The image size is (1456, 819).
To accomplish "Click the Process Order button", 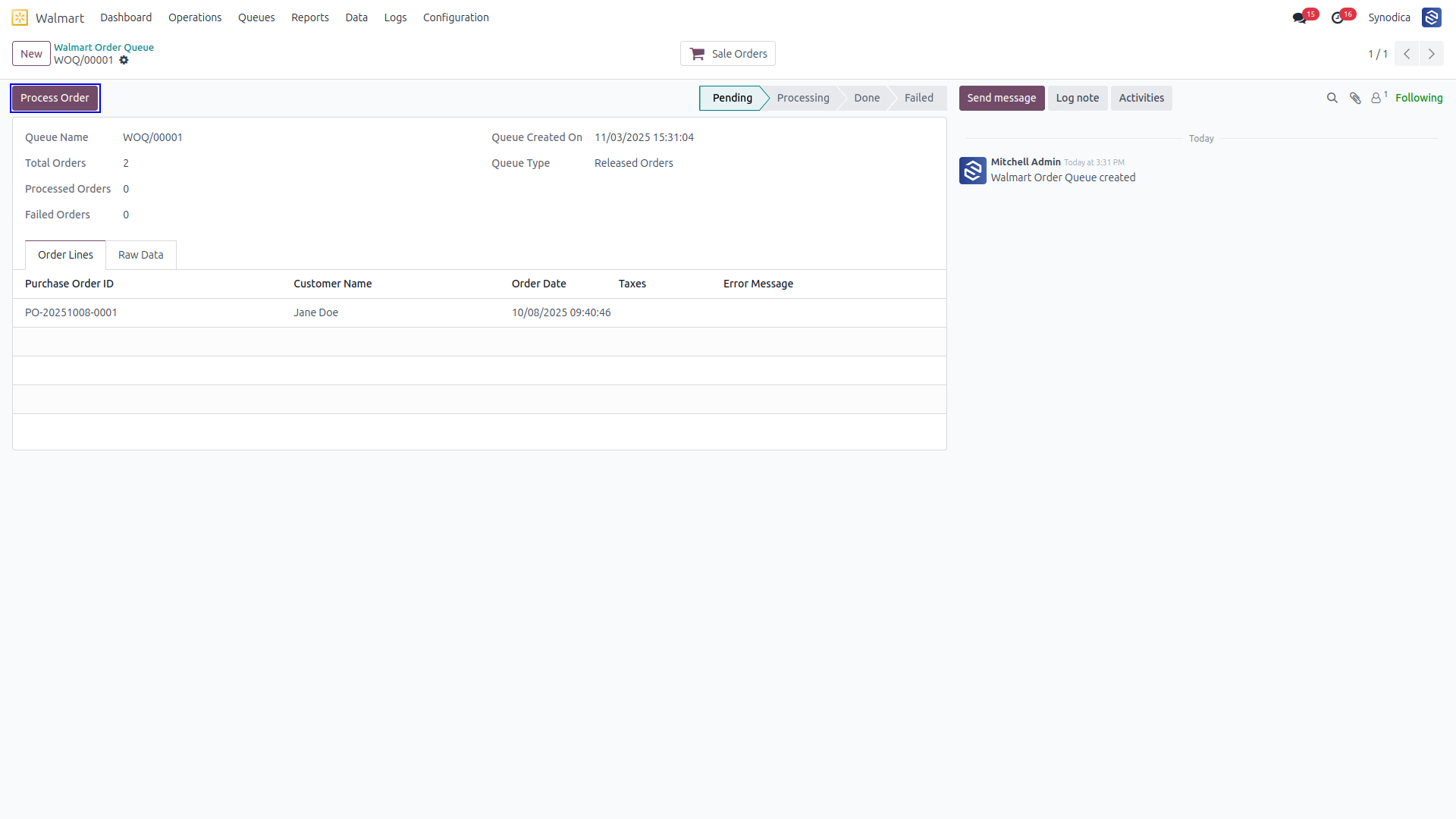I will pos(55,98).
